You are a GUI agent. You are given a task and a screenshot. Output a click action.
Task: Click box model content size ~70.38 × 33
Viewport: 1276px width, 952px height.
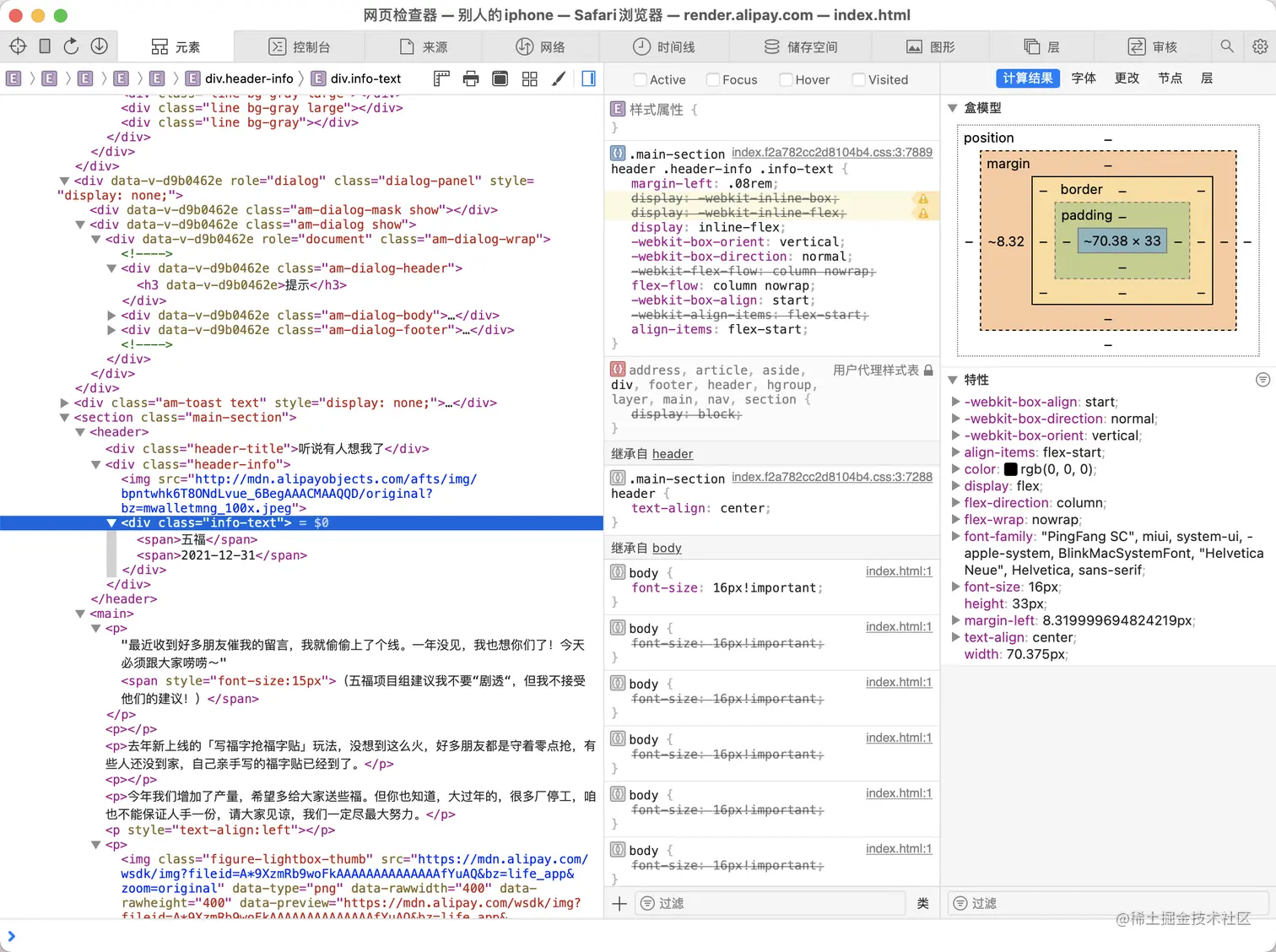coord(1122,241)
